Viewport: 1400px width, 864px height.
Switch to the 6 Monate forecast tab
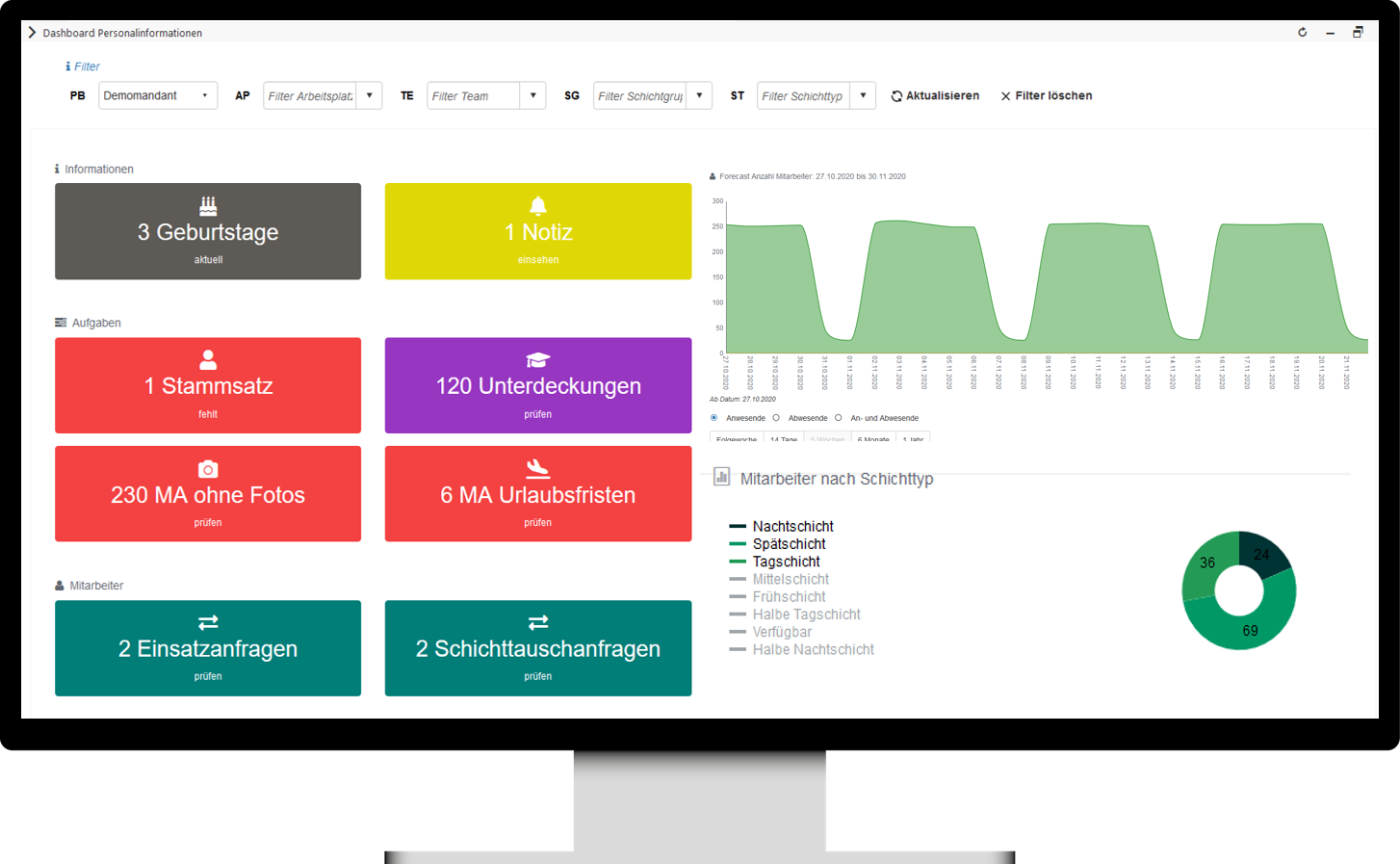click(873, 439)
